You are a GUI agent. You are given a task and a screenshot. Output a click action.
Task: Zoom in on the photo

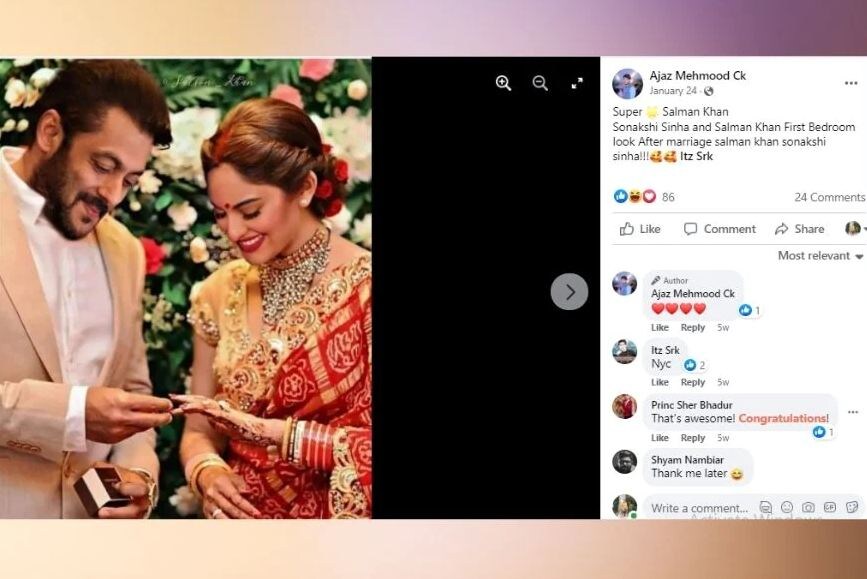click(503, 84)
